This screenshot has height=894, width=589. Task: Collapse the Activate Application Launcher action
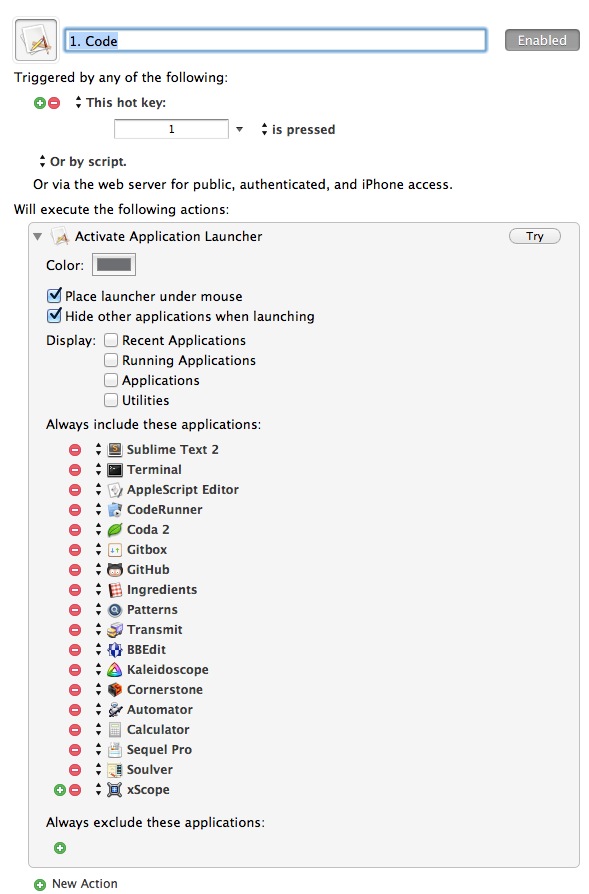point(38,236)
